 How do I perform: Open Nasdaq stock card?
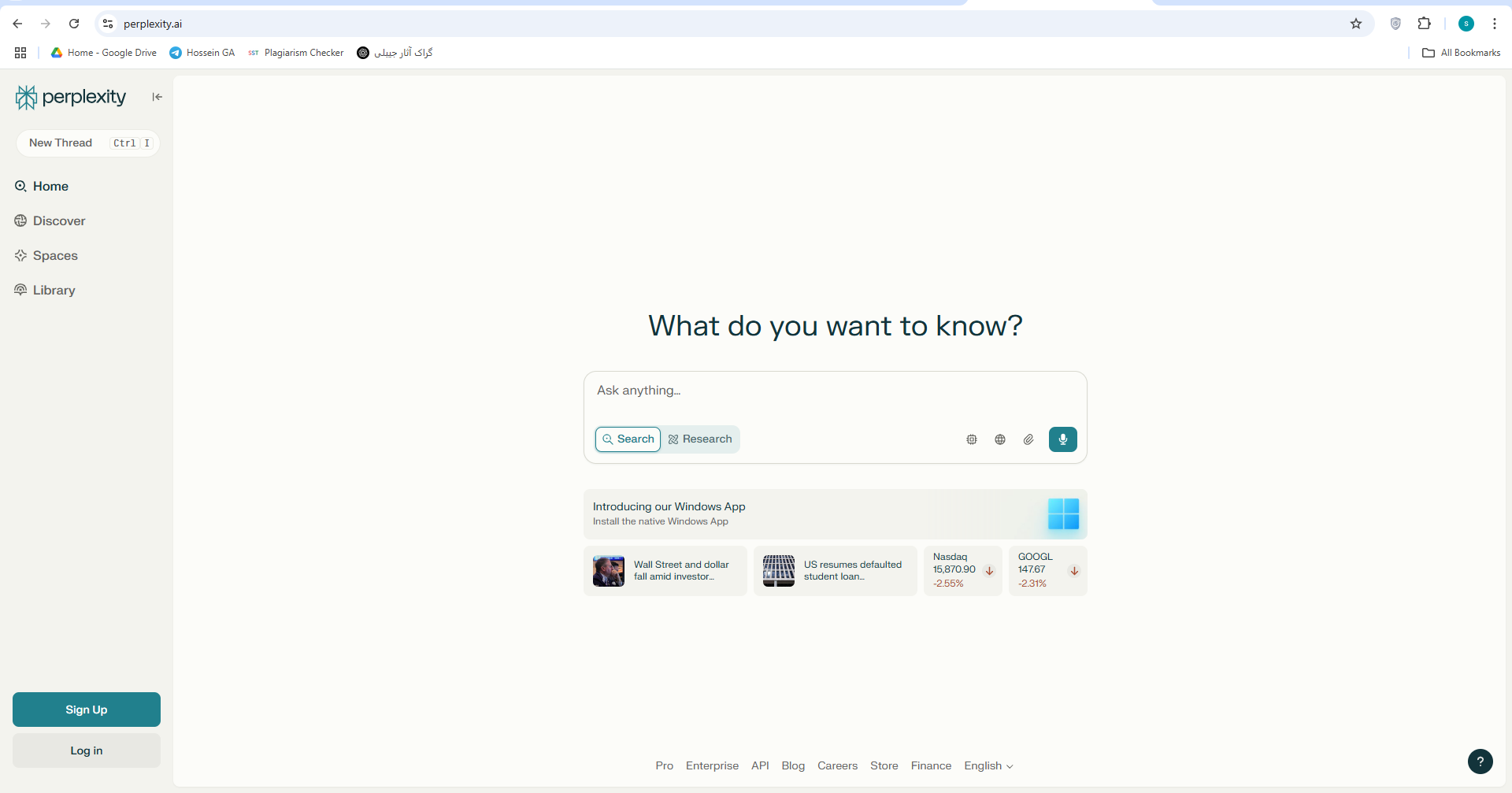pos(963,571)
